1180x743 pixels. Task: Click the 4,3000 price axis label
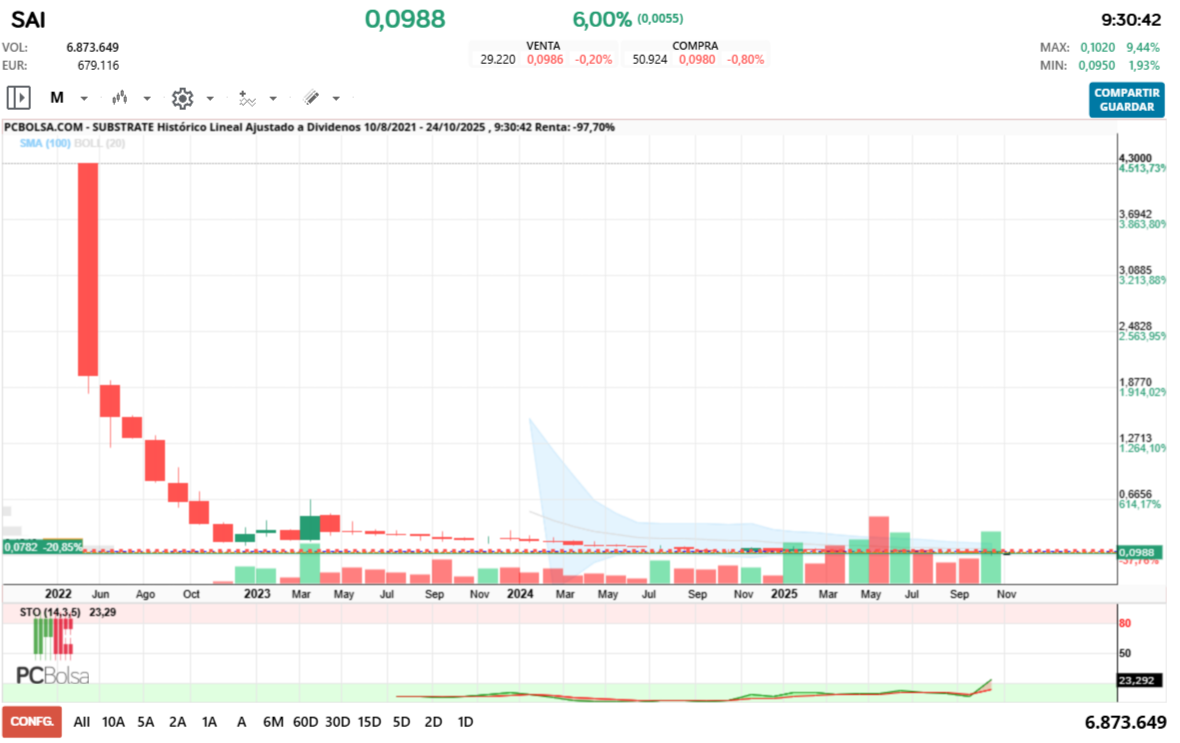pyautogui.click(x=1135, y=158)
